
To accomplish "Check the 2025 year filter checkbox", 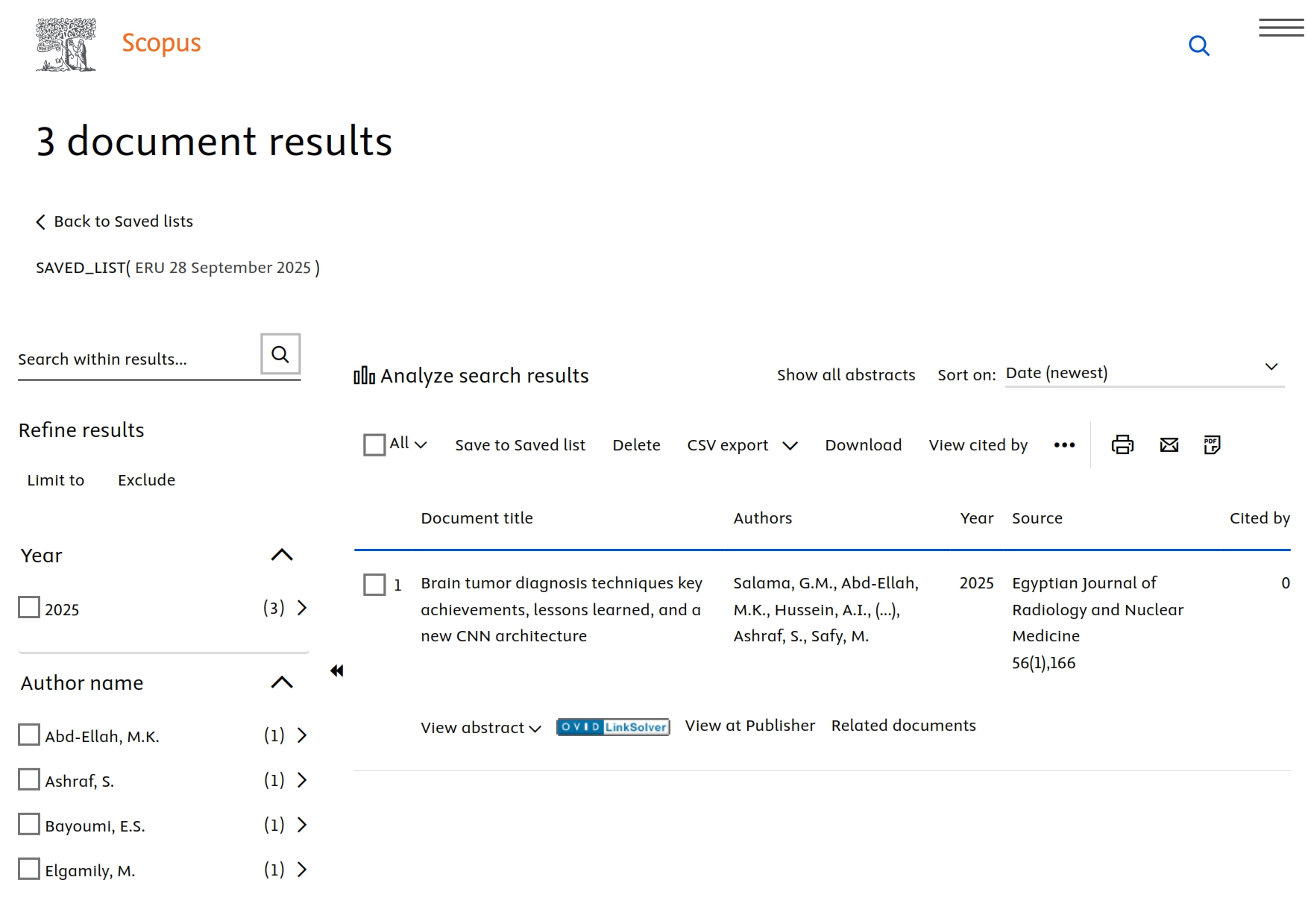I will 29,608.
